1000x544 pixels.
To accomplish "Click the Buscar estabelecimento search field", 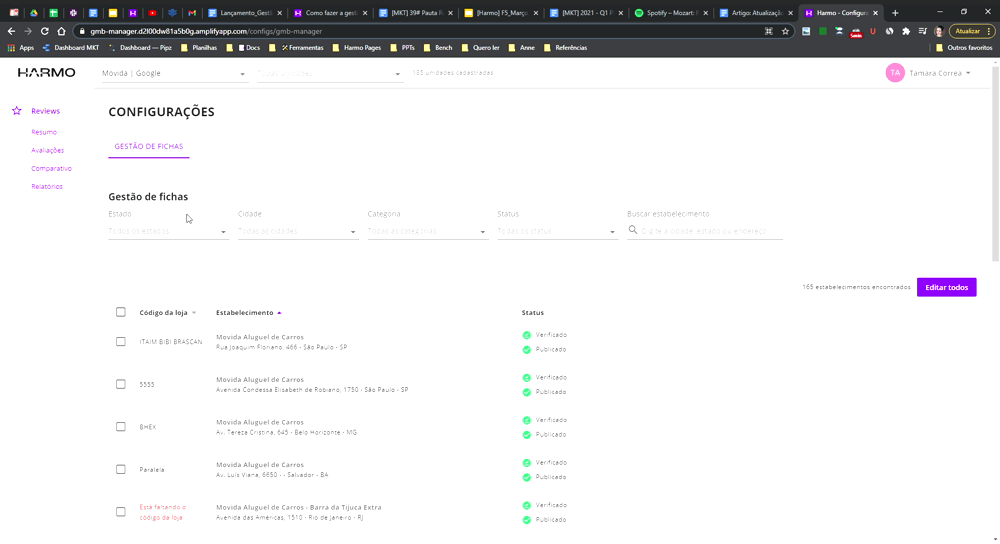I will point(705,231).
